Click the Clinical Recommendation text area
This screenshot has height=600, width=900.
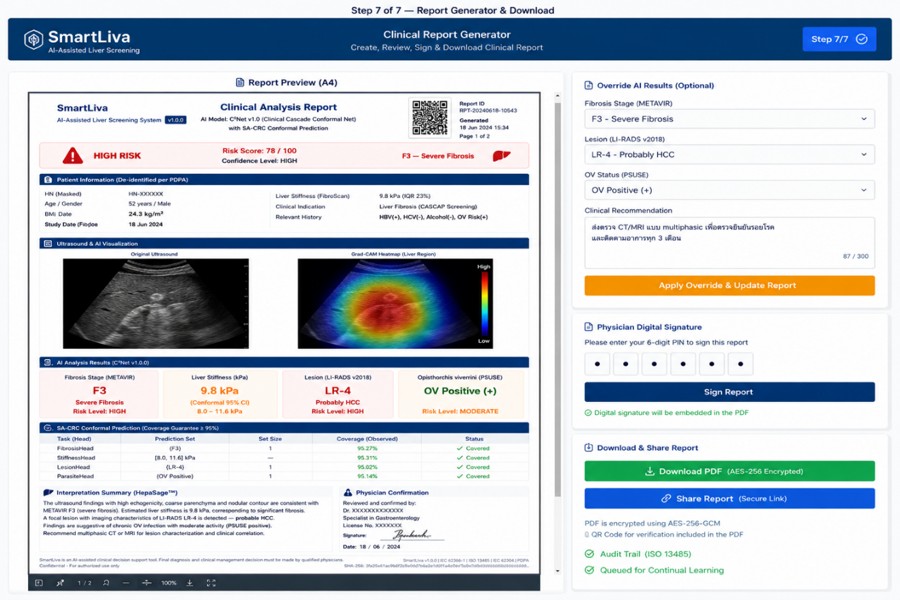(x=730, y=243)
